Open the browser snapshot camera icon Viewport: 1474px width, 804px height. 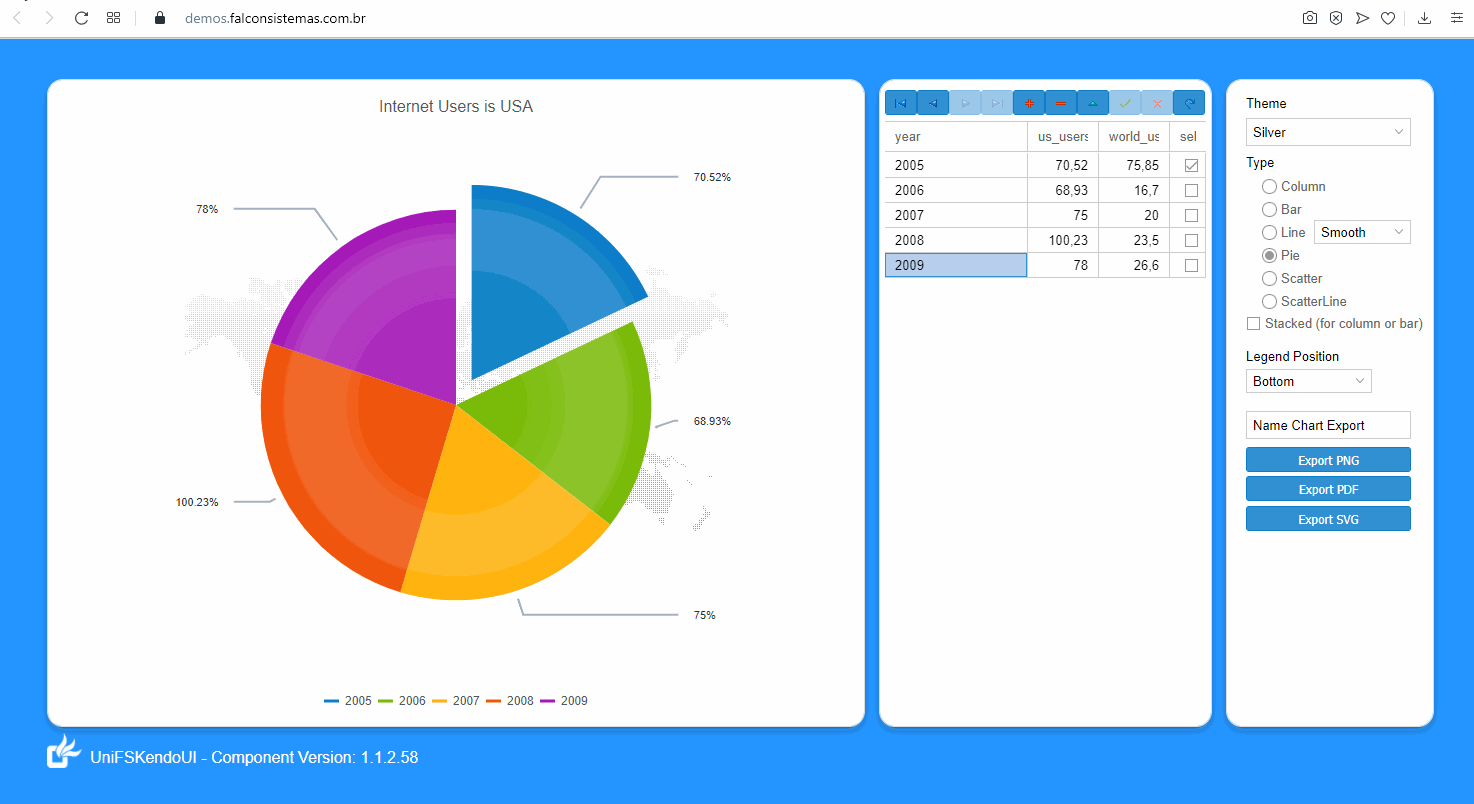coord(1310,18)
